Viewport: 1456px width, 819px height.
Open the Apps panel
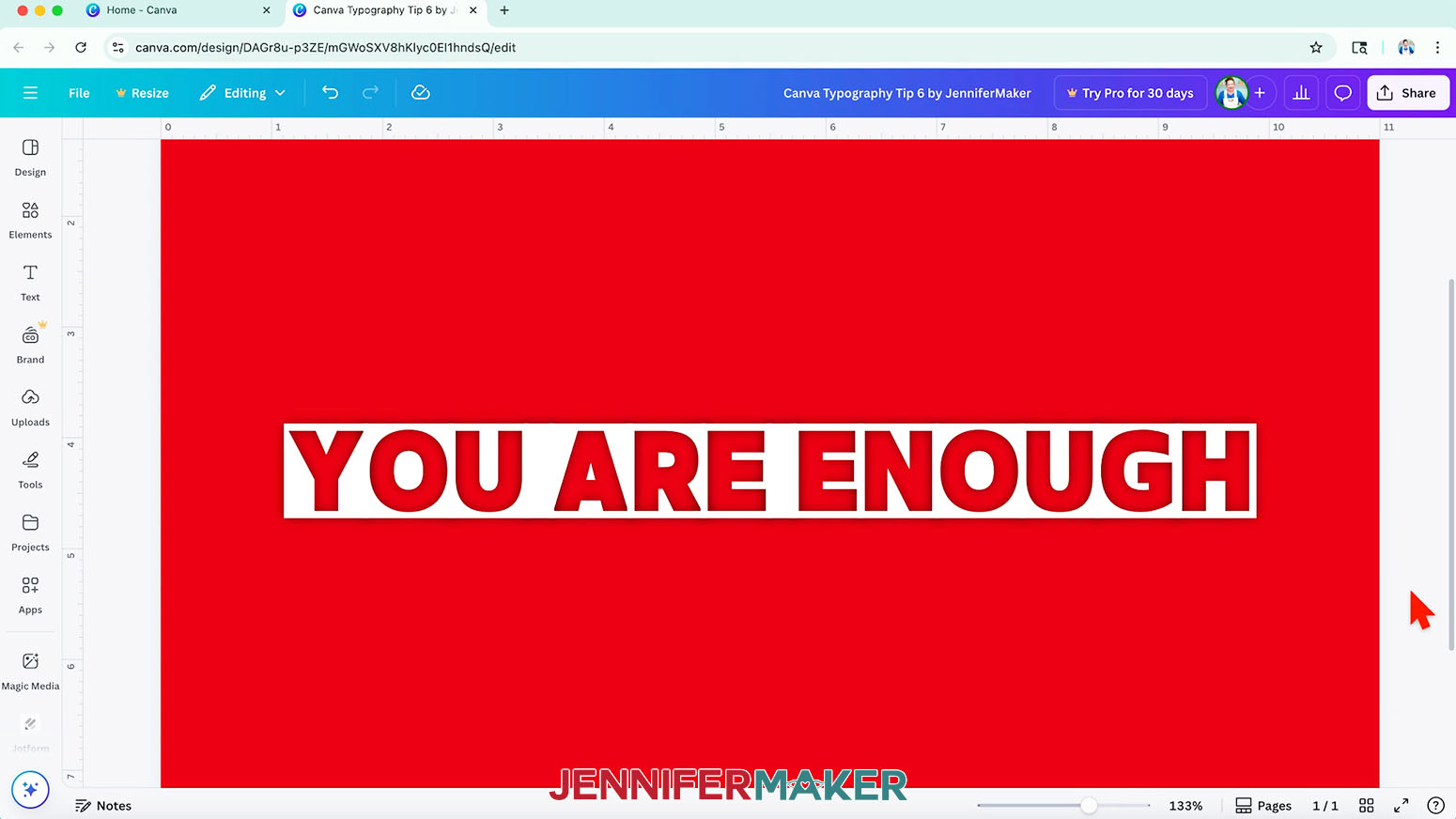point(30,595)
